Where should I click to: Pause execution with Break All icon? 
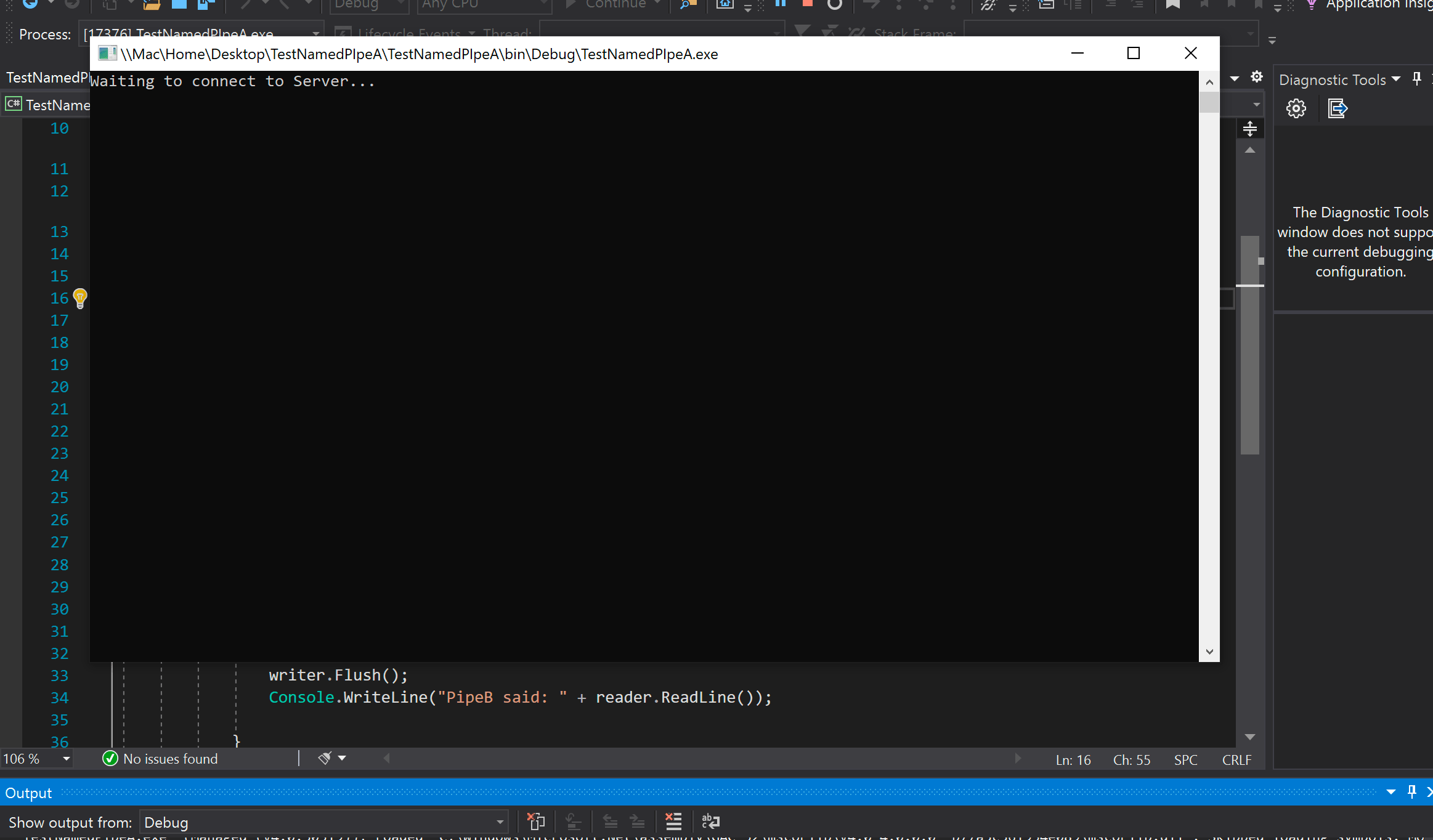(x=781, y=4)
